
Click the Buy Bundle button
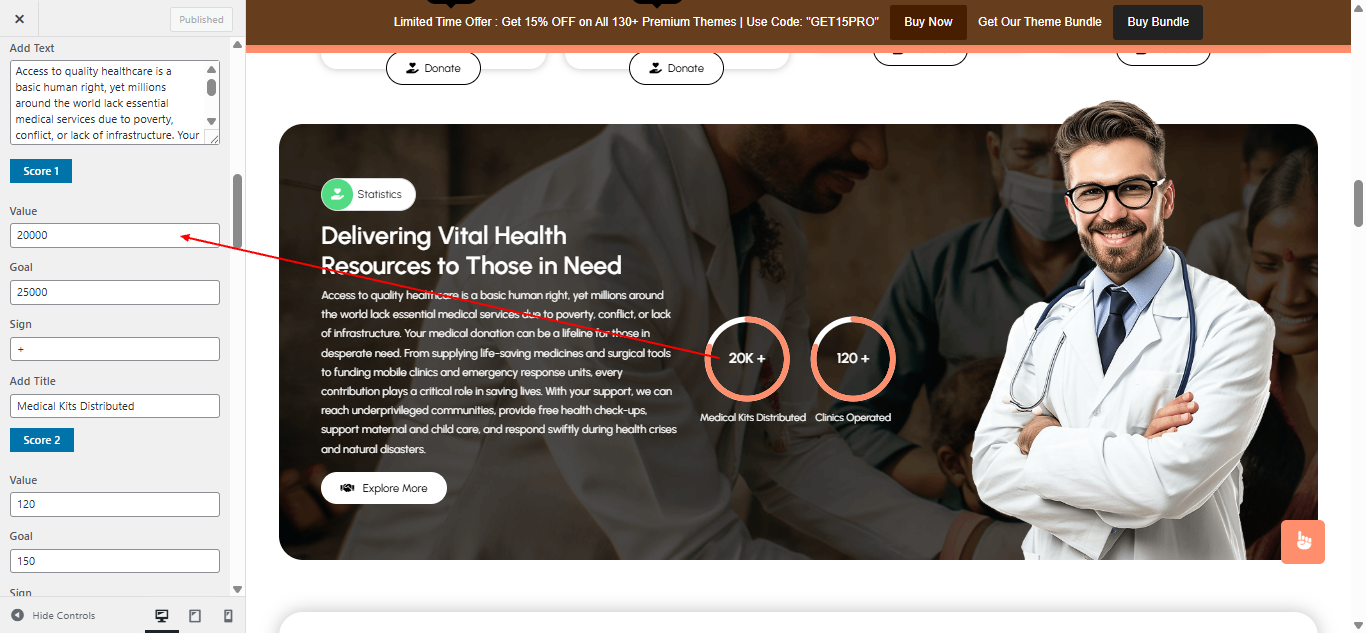click(x=1158, y=22)
